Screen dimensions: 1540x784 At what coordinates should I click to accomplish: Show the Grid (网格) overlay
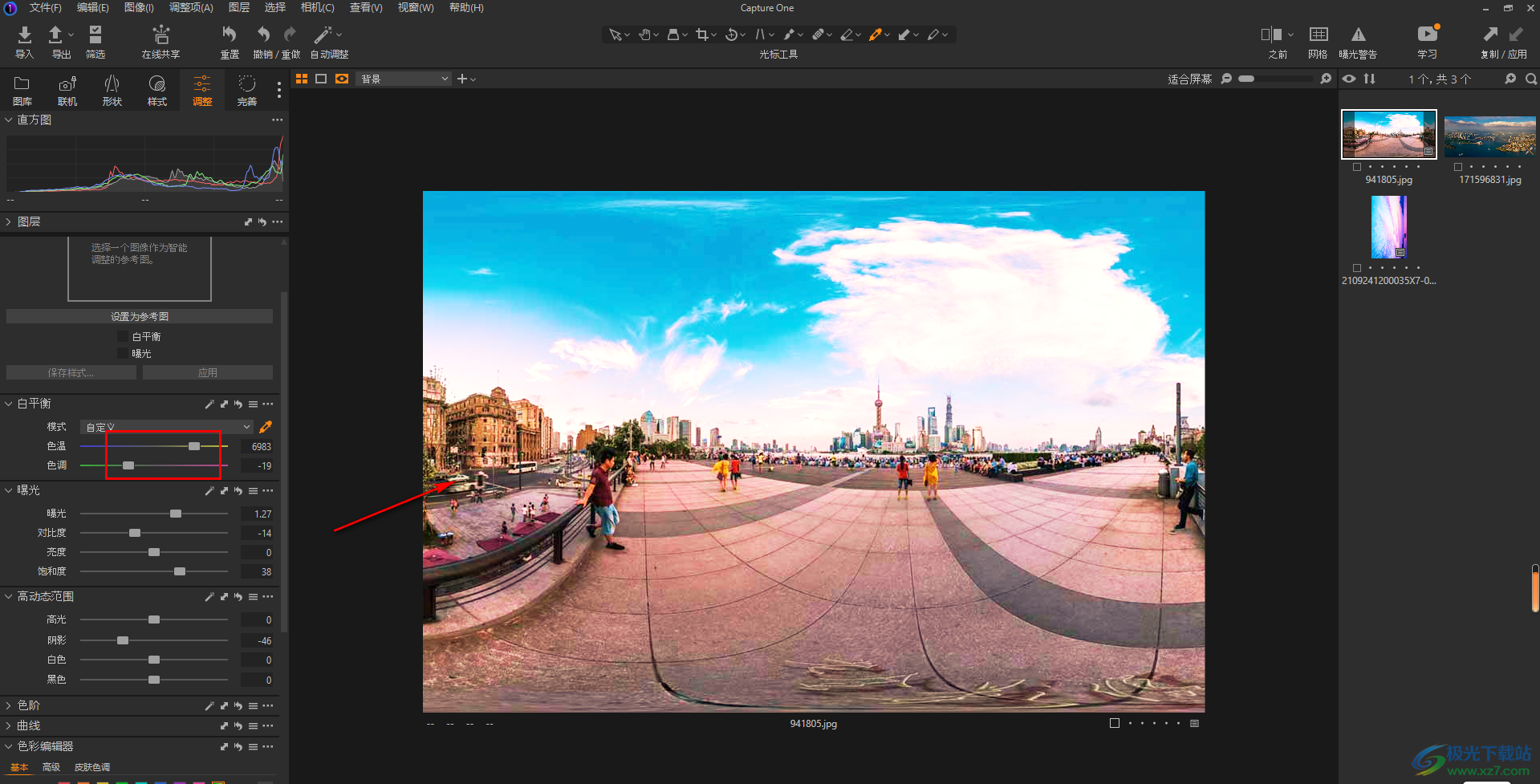(1318, 35)
